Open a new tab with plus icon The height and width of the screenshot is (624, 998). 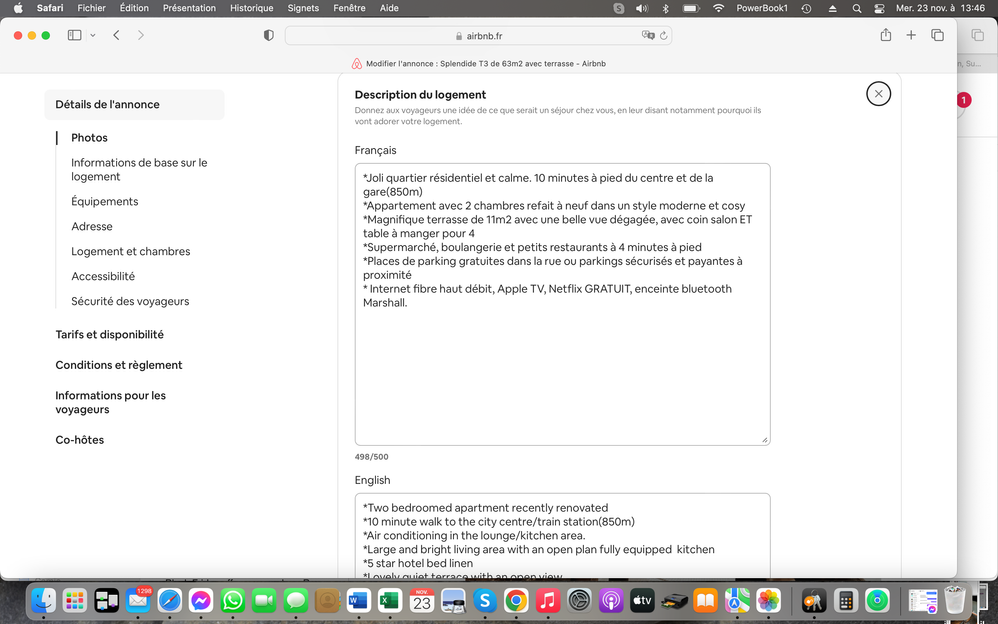point(911,35)
